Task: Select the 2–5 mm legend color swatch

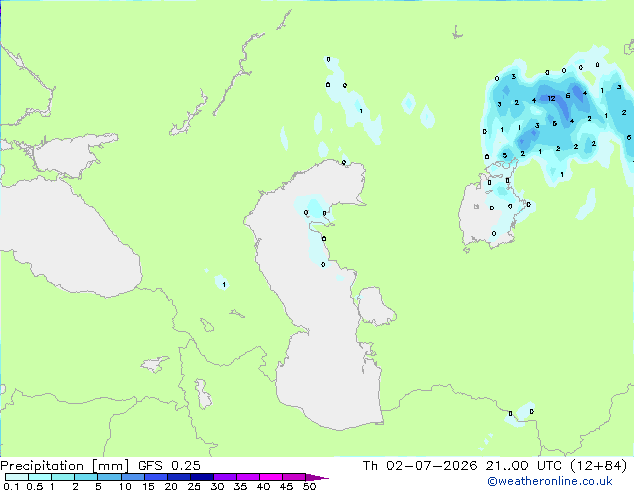Action: (86, 477)
